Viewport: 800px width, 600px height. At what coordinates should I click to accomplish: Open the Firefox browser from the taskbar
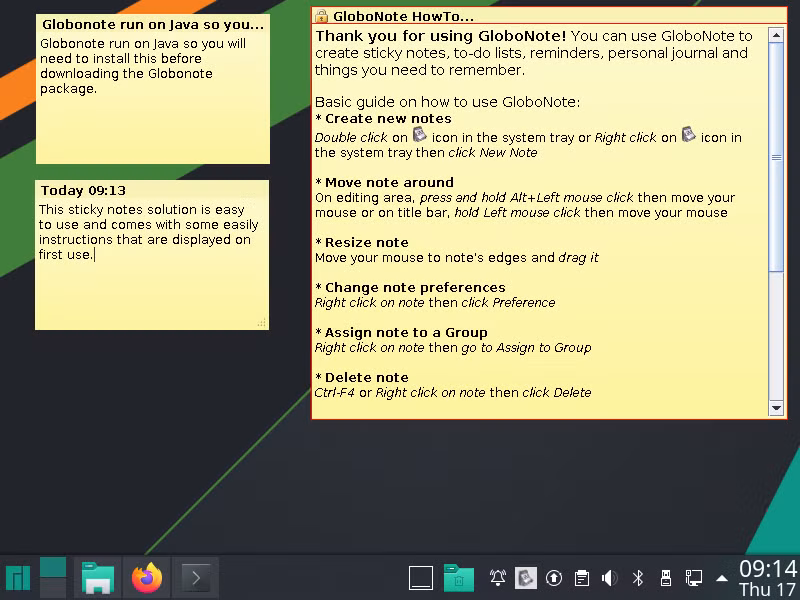[x=147, y=578]
